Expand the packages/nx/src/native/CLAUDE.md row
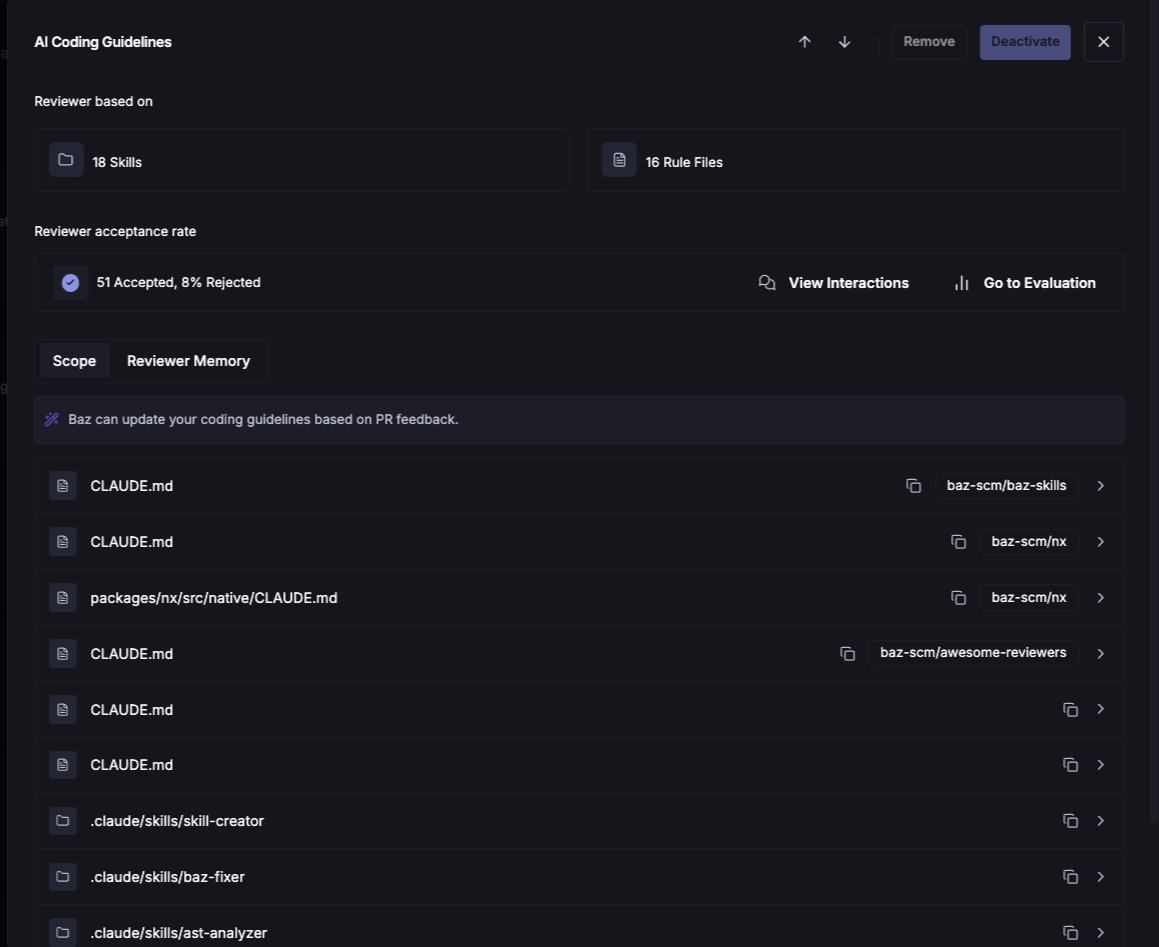This screenshot has height=947, width=1159. [x=1101, y=597]
